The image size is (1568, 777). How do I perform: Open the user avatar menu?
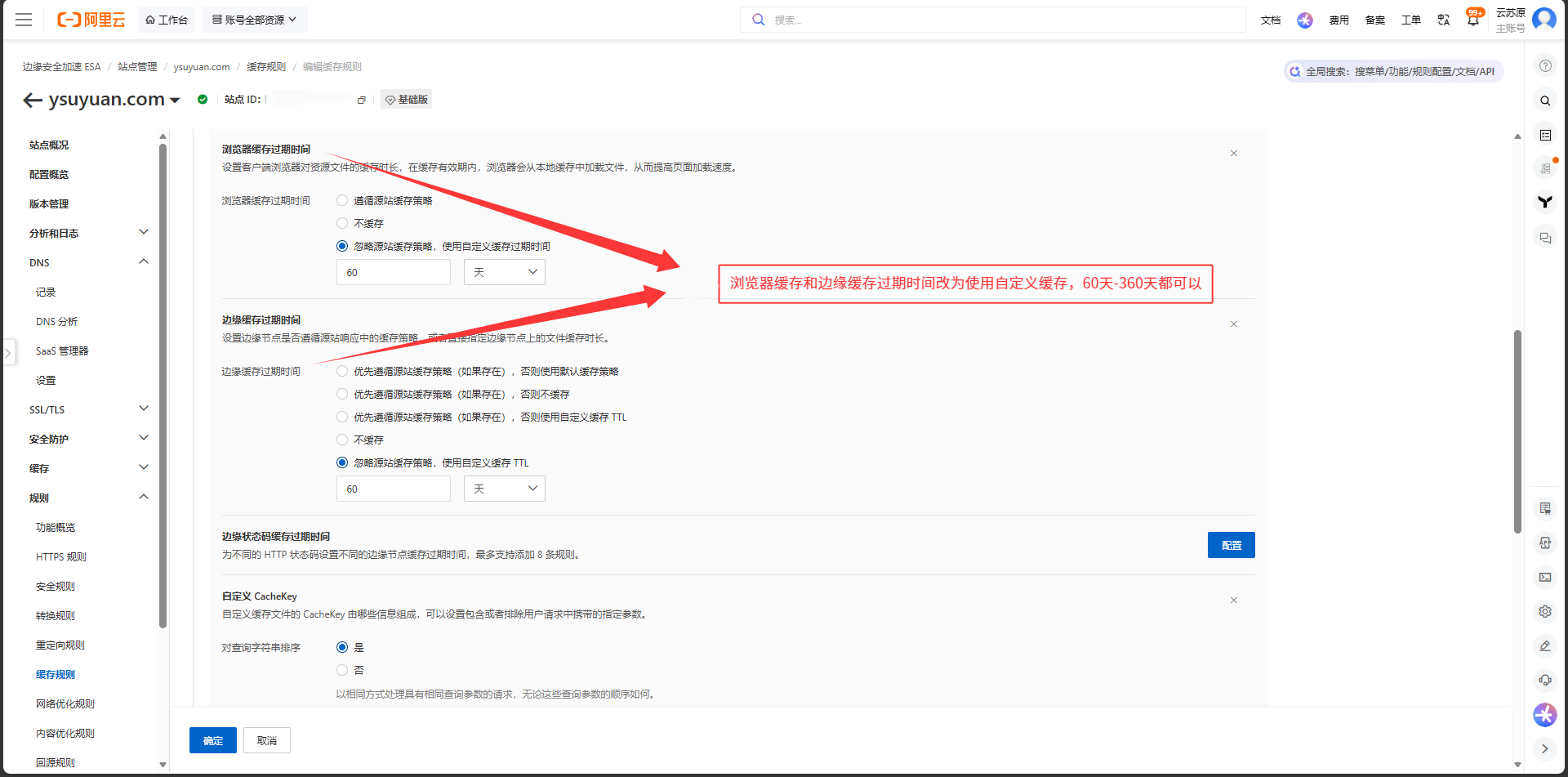[x=1544, y=19]
